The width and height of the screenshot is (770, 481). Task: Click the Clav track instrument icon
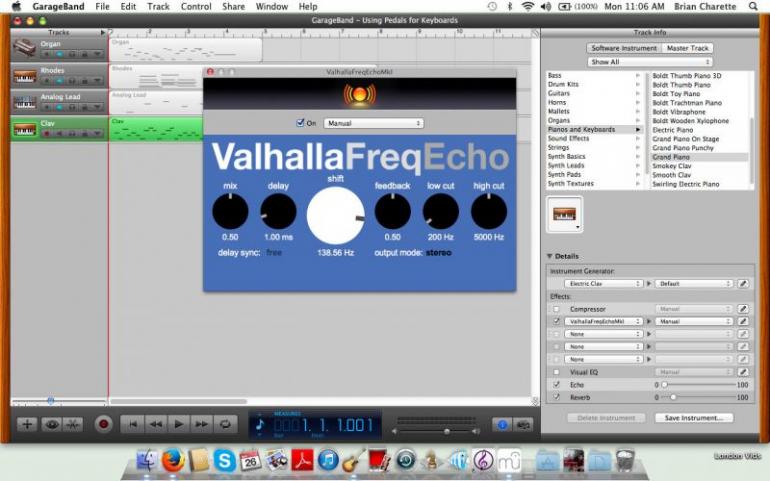click(25, 129)
